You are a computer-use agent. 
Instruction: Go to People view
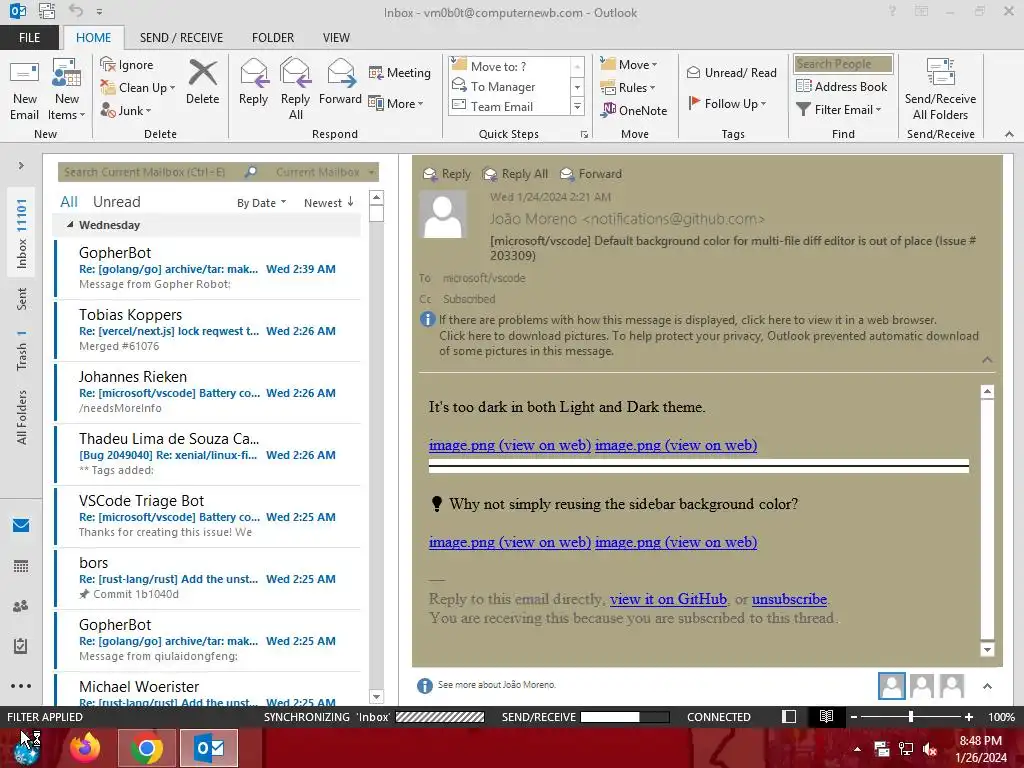point(21,606)
